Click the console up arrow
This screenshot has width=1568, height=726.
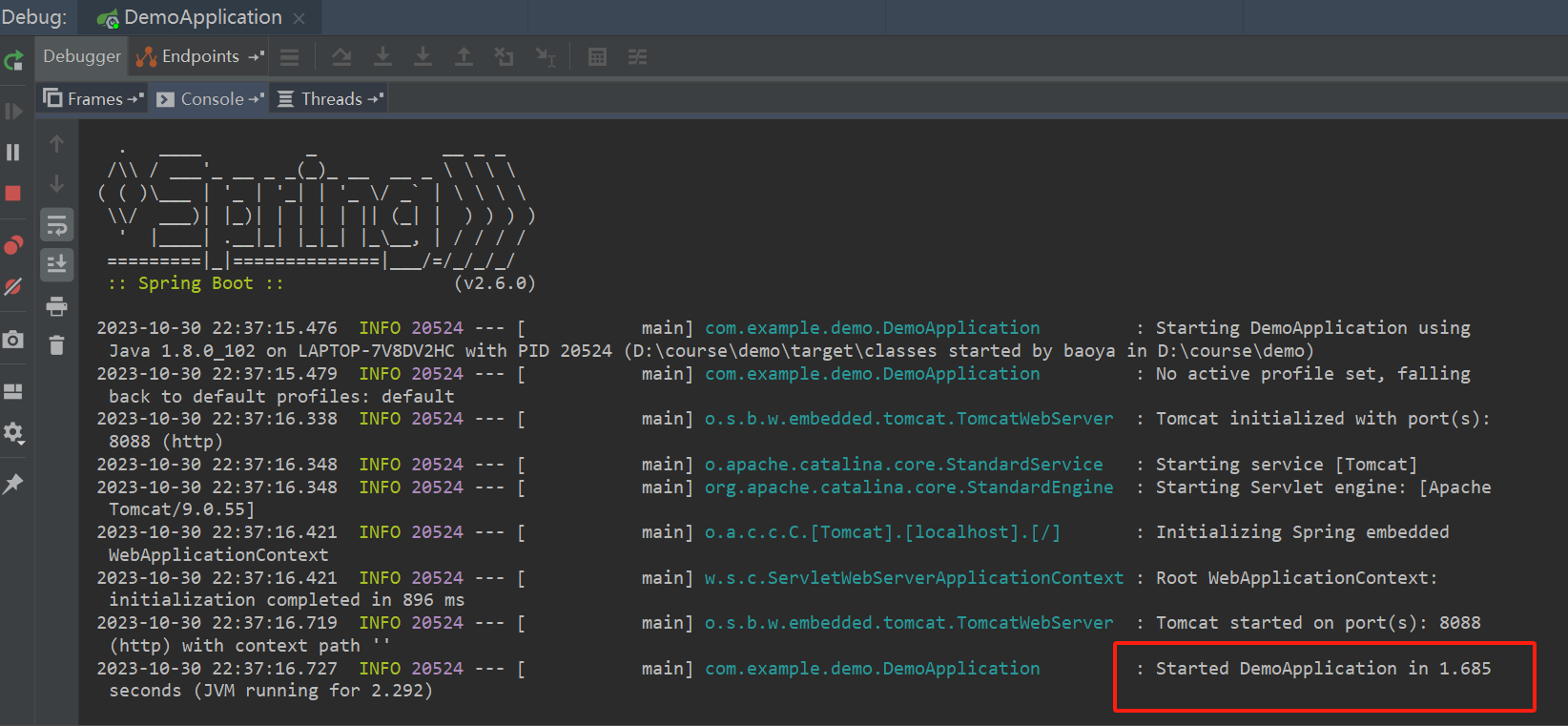pyautogui.click(x=57, y=144)
